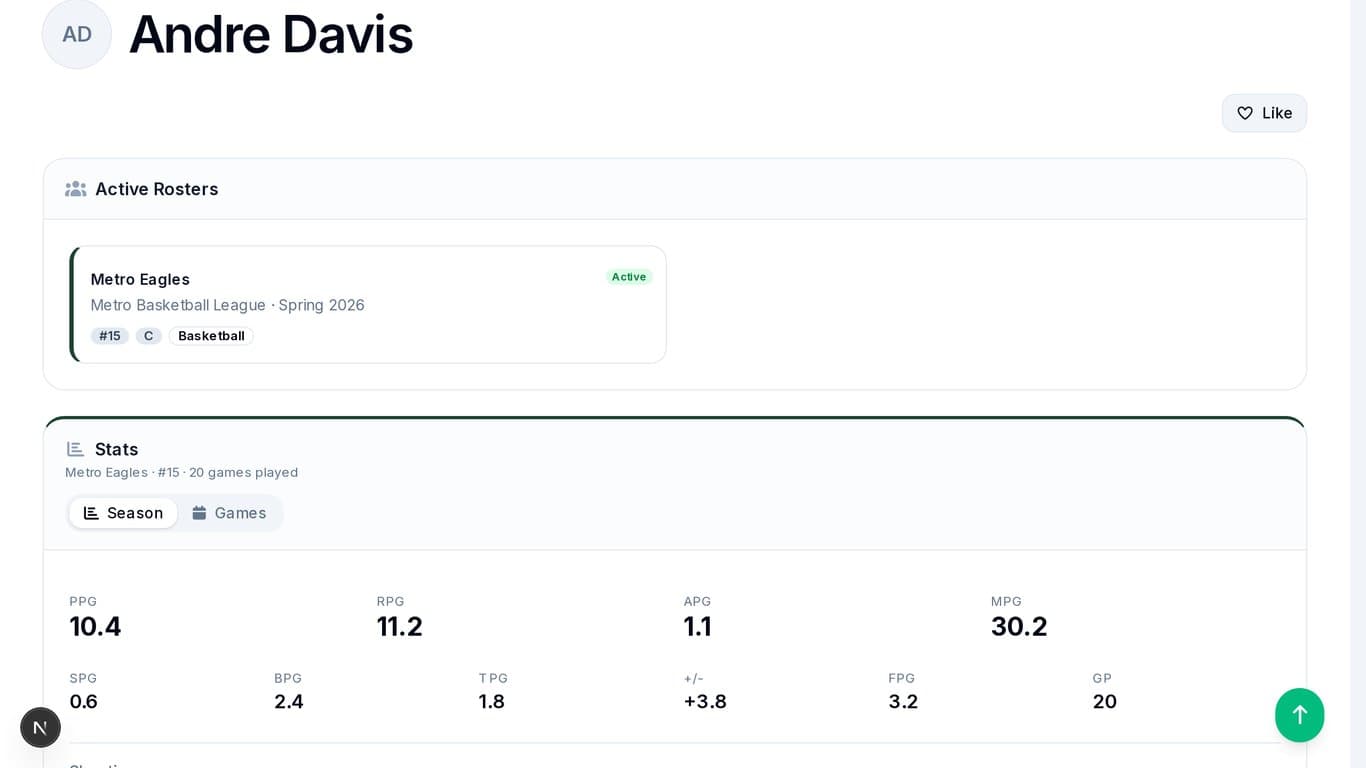The image size is (1366, 768).
Task: Click the calendar icon on Games tab
Action: pyautogui.click(x=199, y=513)
